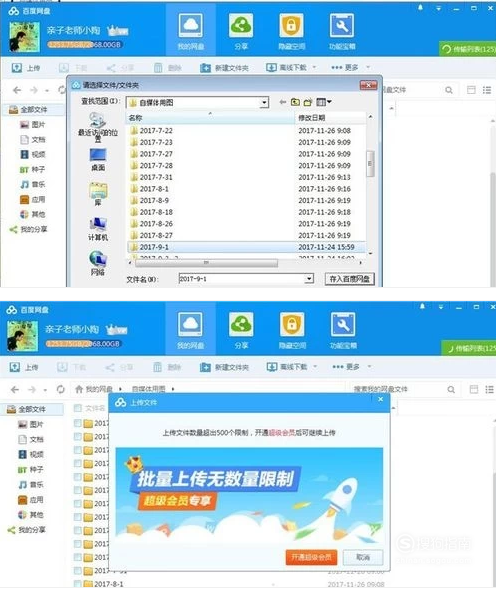Screen dimensions: 496x590
Task: Switch to 分享 tab in window with 上传文件 dialog
Action: coord(241,330)
